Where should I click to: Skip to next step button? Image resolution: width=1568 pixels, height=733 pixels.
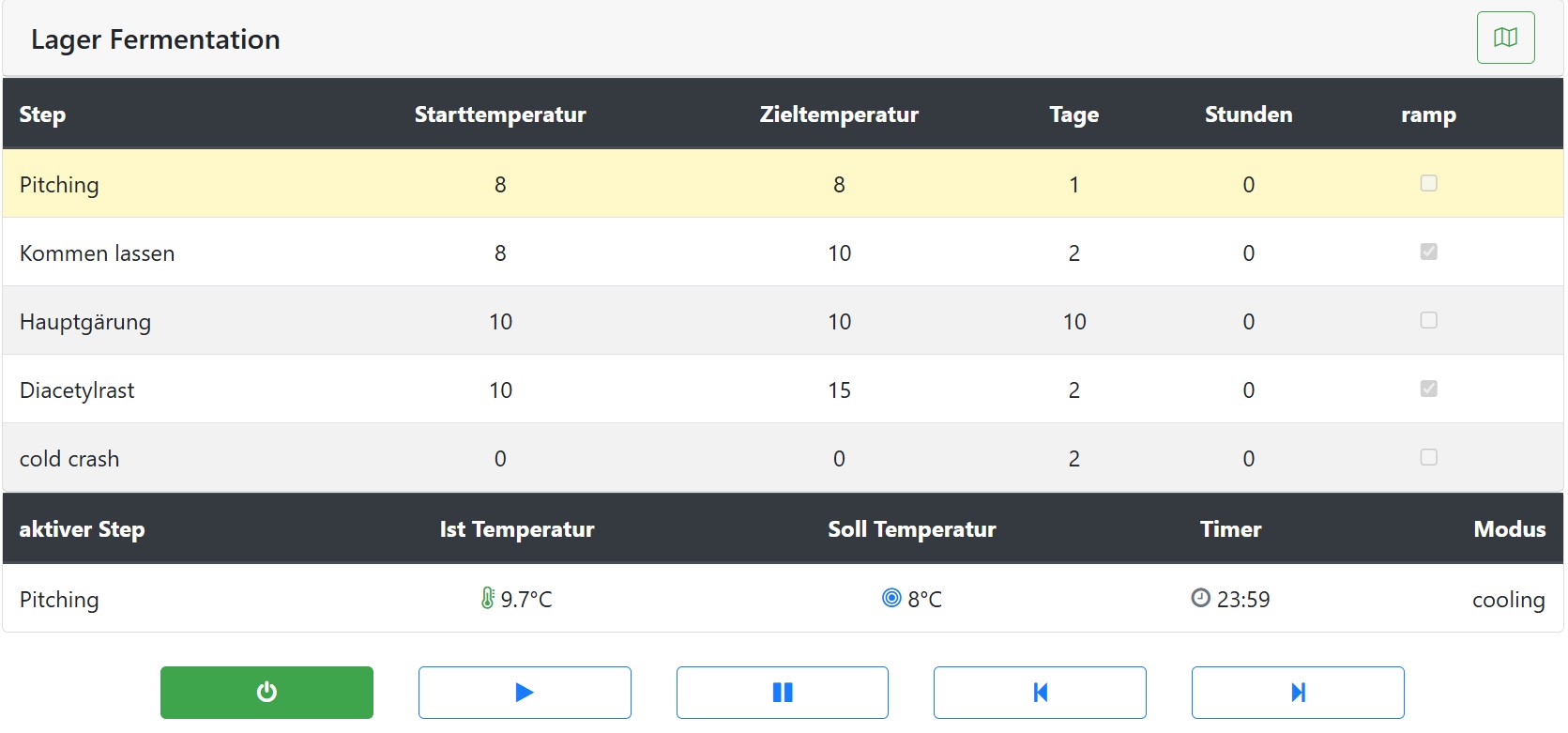pos(1298,693)
